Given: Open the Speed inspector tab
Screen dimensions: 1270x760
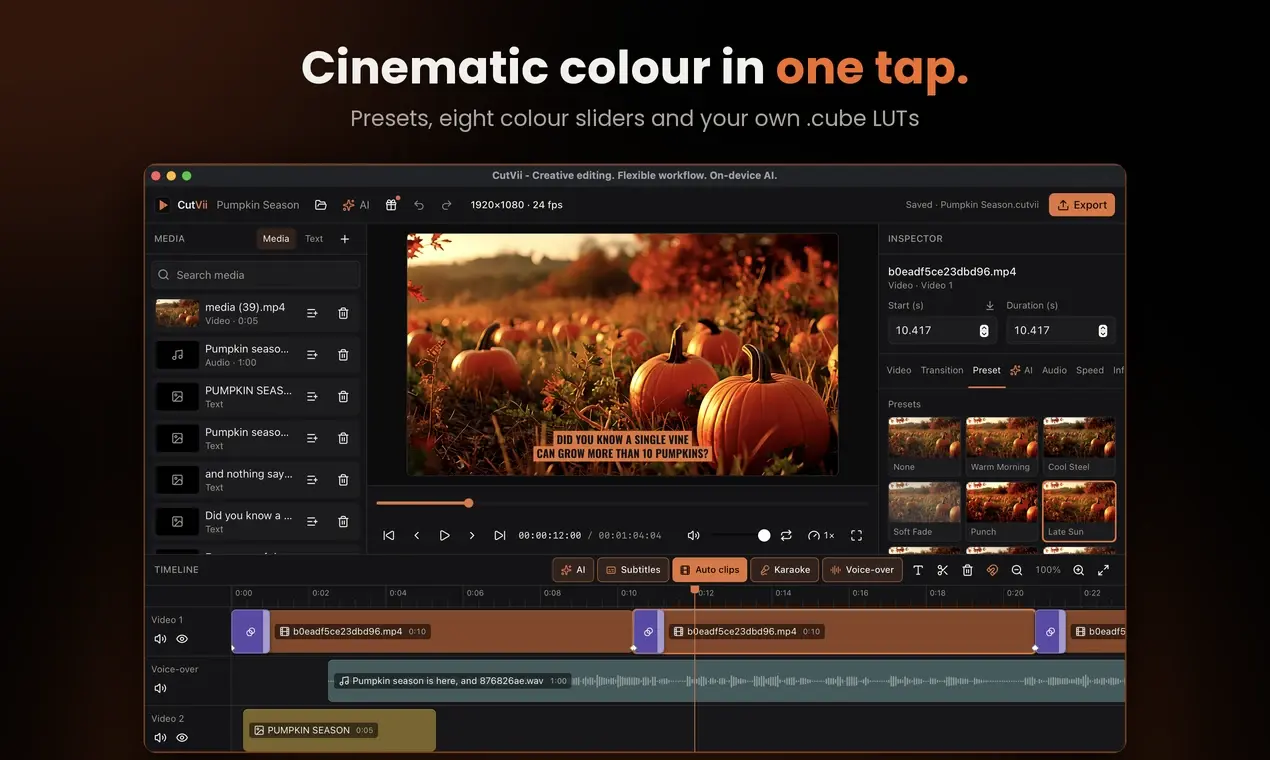Looking at the screenshot, I should [x=1090, y=370].
